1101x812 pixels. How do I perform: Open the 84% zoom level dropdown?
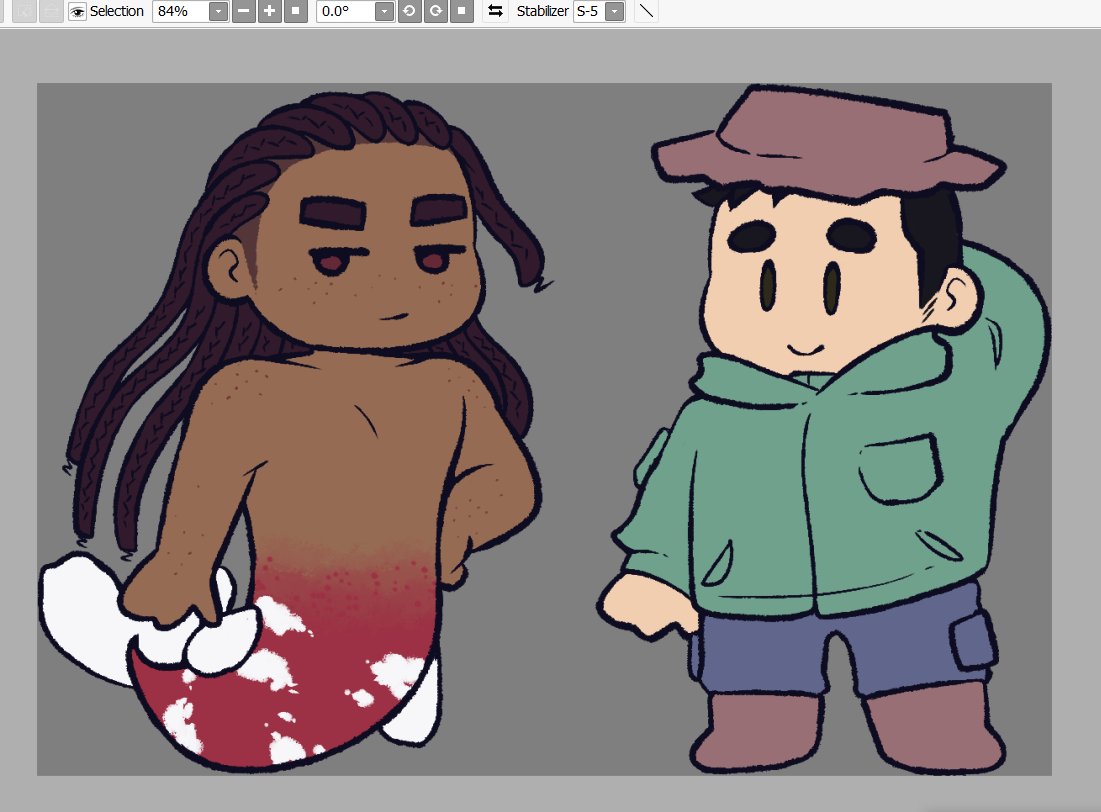tap(218, 12)
